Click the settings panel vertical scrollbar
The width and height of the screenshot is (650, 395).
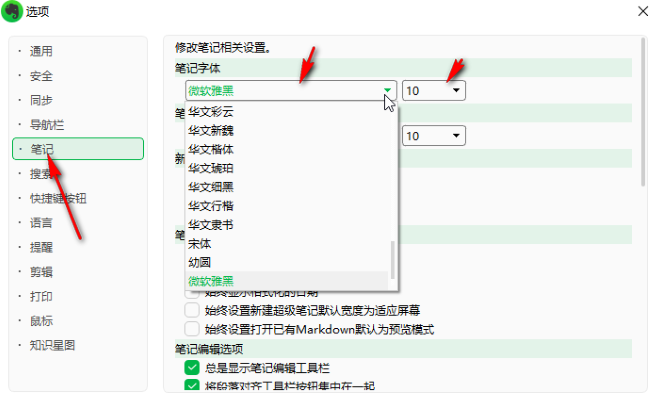coord(643,112)
